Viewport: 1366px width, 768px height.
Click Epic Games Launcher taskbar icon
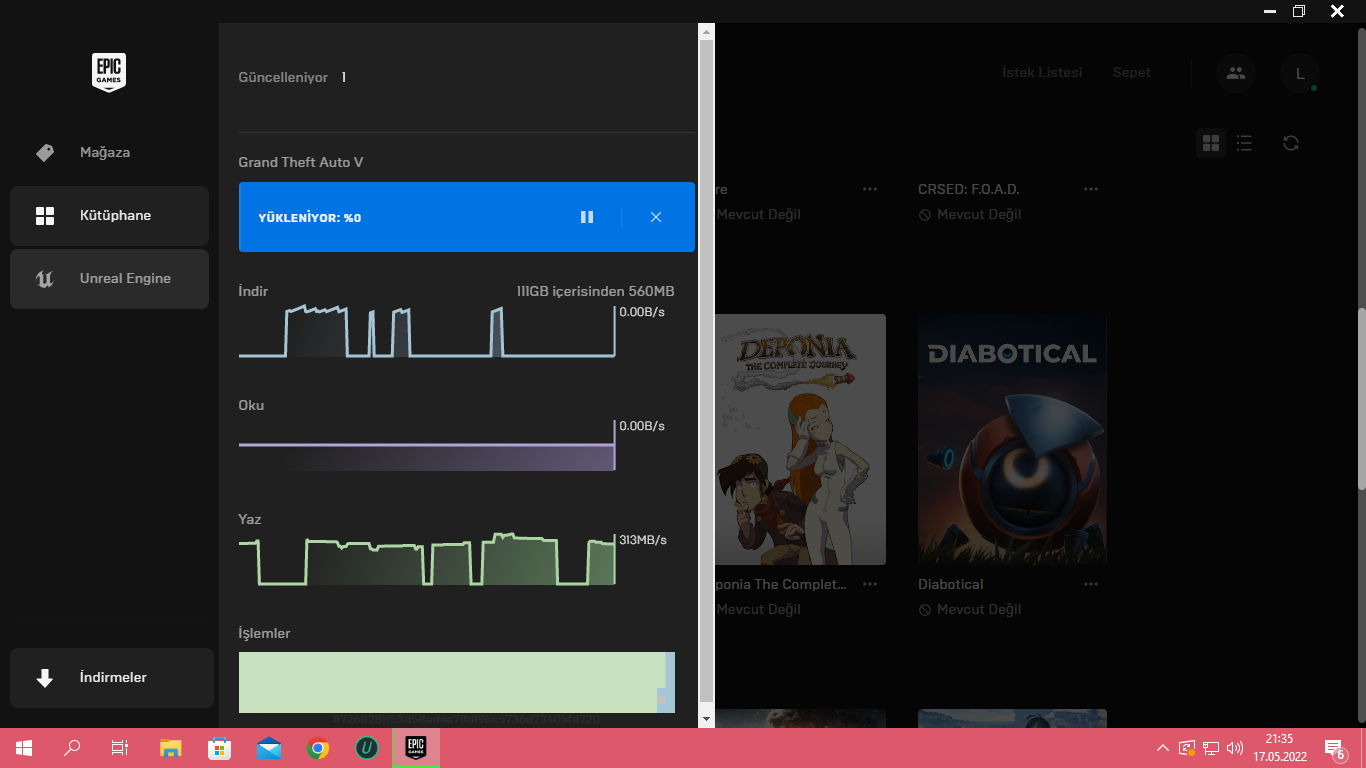tap(416, 748)
